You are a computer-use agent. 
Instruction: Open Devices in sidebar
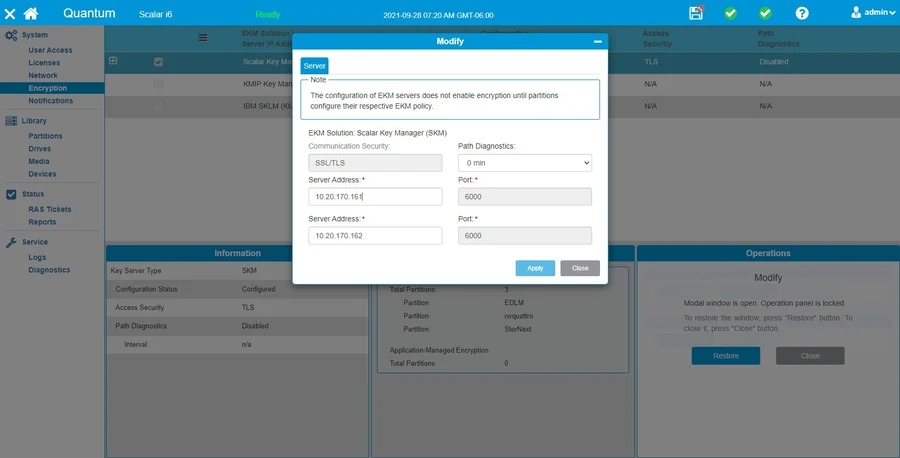(42, 174)
